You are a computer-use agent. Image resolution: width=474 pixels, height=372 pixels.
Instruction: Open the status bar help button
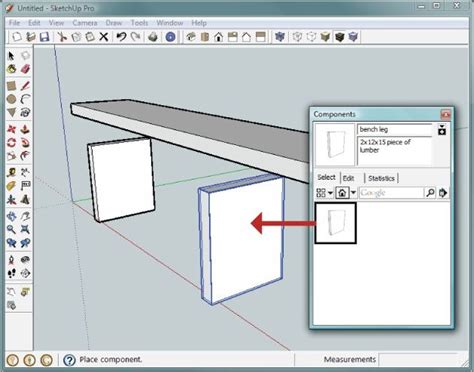tap(69, 360)
